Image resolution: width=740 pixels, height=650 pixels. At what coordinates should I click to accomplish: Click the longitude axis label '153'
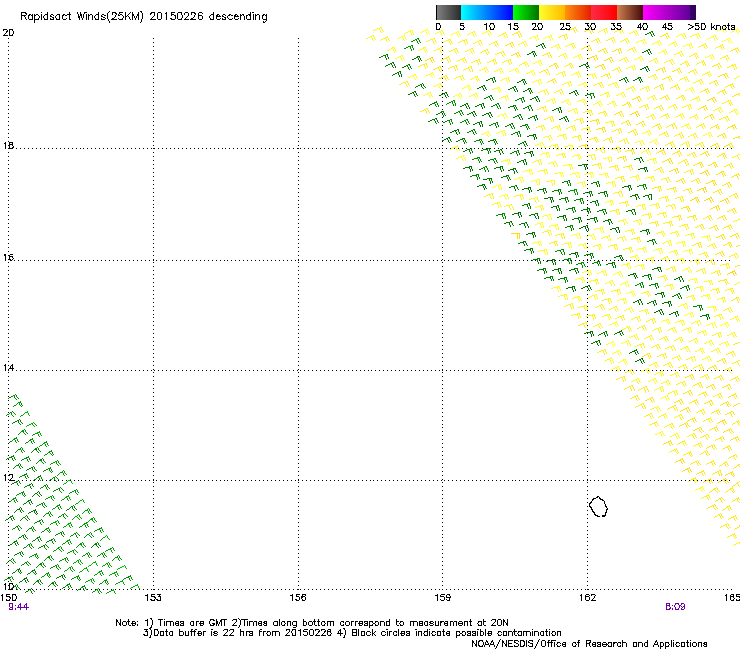point(153,598)
